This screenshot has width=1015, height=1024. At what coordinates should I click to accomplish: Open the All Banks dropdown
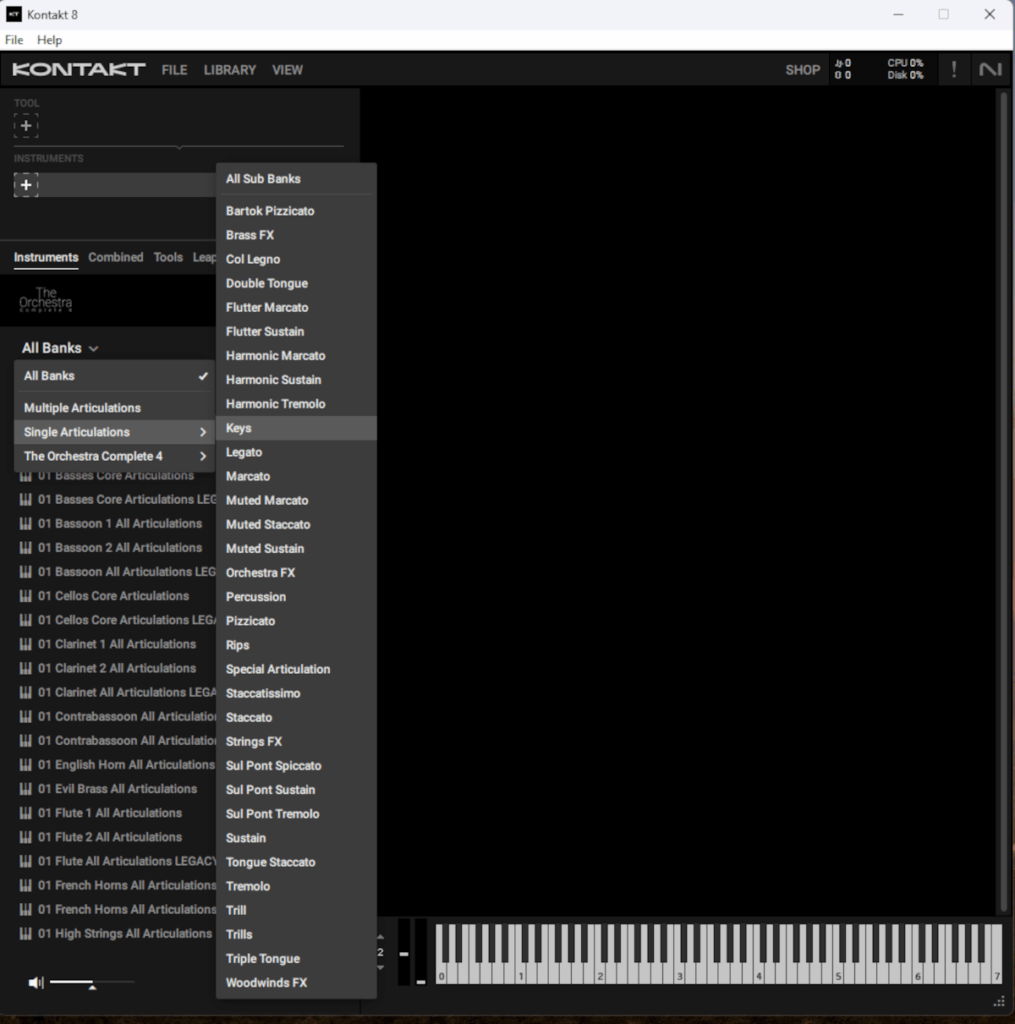(x=60, y=348)
